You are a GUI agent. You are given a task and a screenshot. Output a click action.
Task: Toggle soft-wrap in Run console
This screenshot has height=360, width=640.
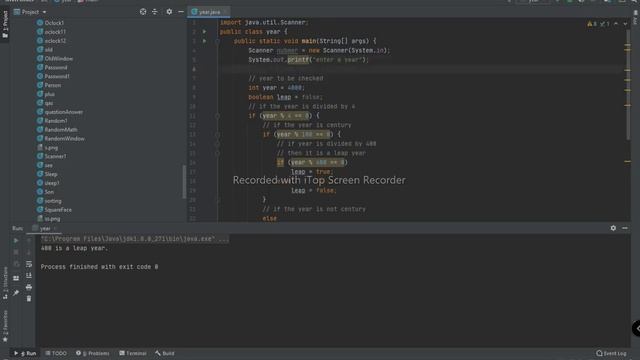pyautogui.click(x=29, y=264)
